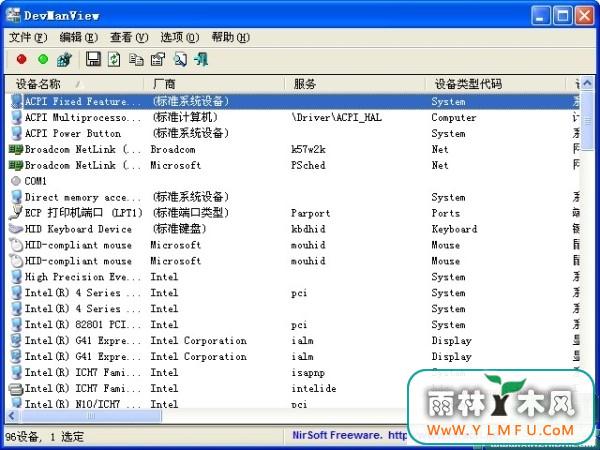
Task: Open the 查看(V) menu
Action: click(129, 38)
